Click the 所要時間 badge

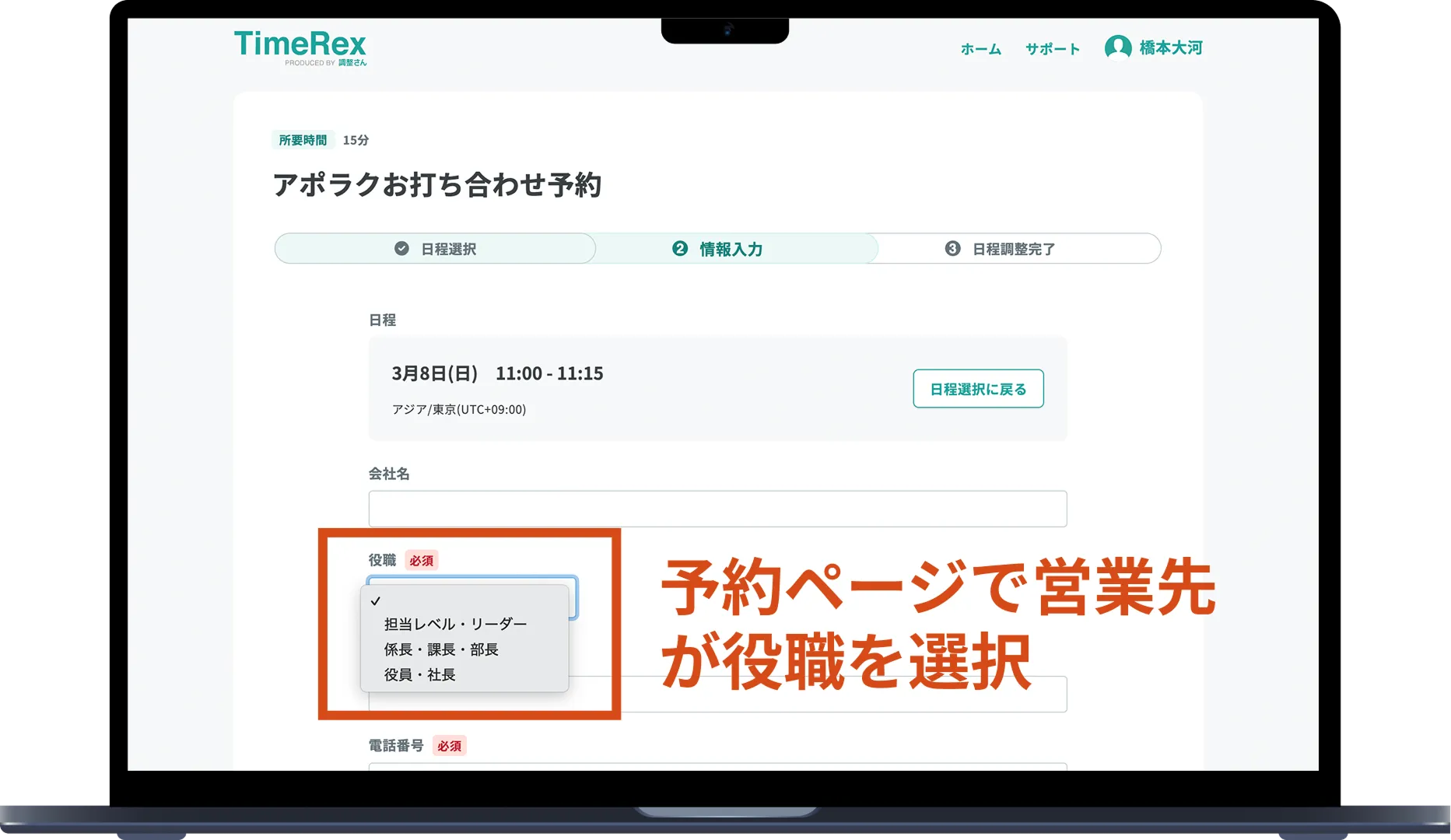point(305,139)
